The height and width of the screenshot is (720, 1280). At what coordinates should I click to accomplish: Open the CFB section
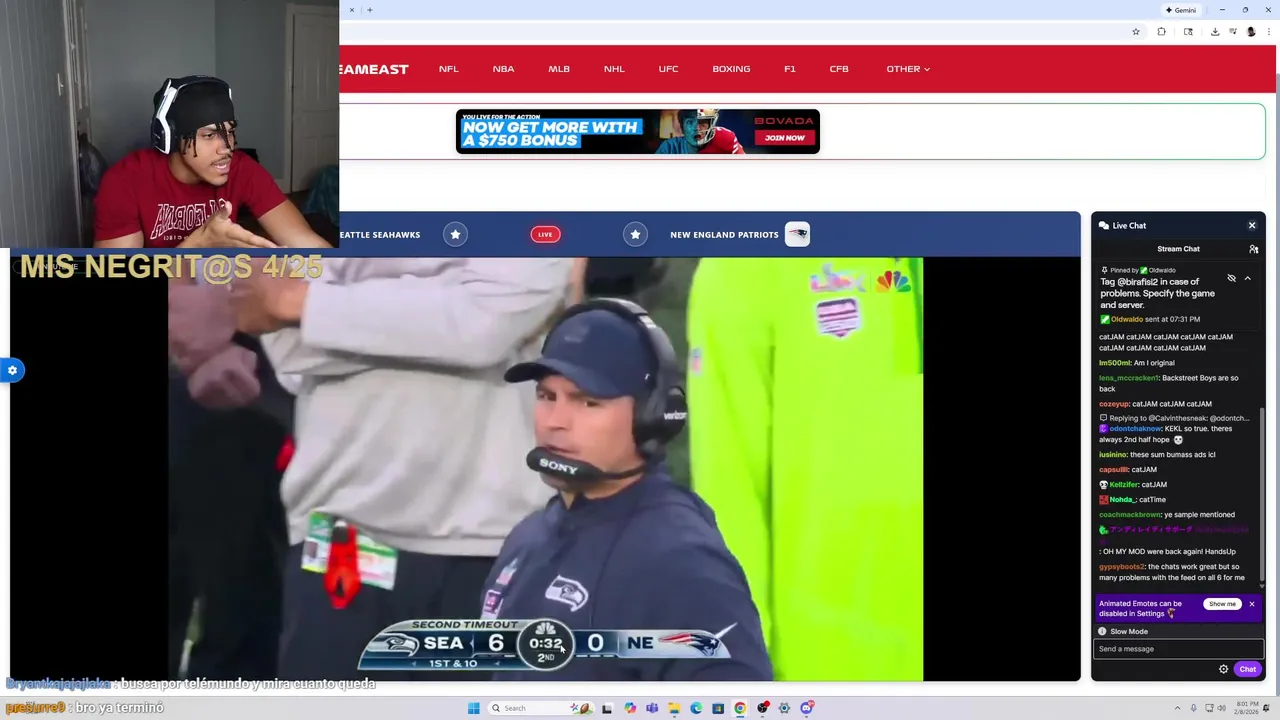[x=839, y=69]
